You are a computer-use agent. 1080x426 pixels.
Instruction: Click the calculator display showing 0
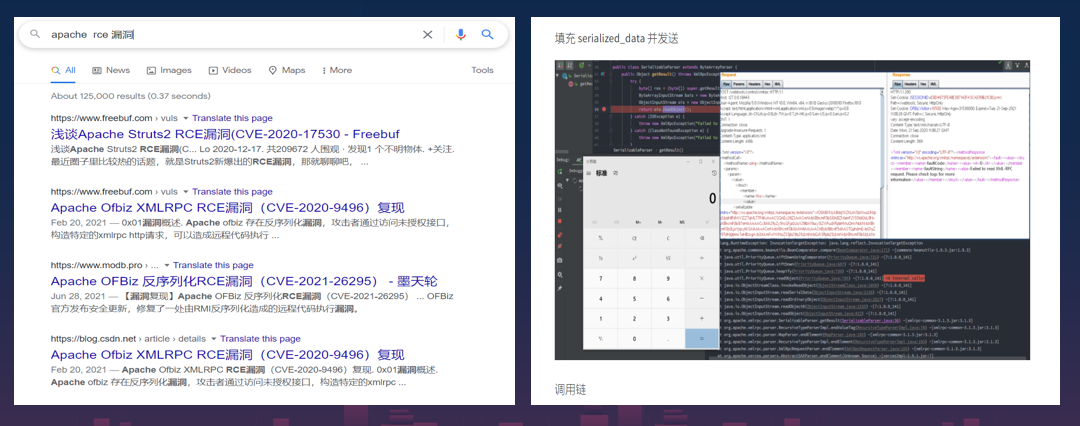713,199
